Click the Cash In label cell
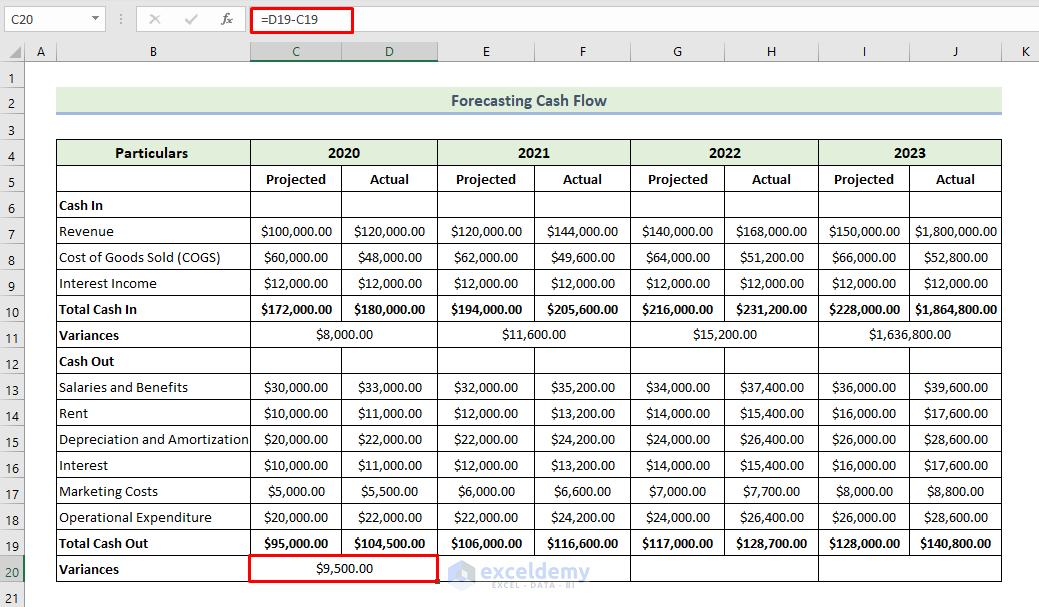 click(x=153, y=205)
